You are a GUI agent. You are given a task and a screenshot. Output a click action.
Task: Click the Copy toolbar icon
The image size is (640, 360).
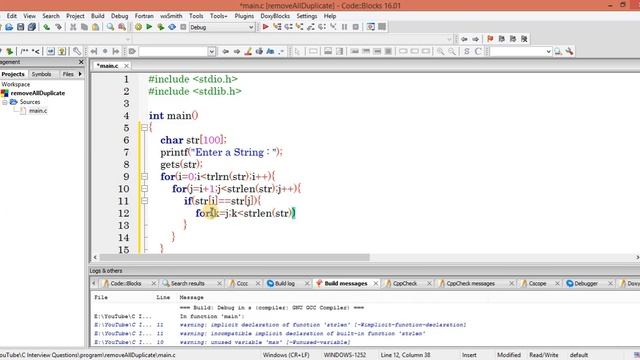[84, 27]
